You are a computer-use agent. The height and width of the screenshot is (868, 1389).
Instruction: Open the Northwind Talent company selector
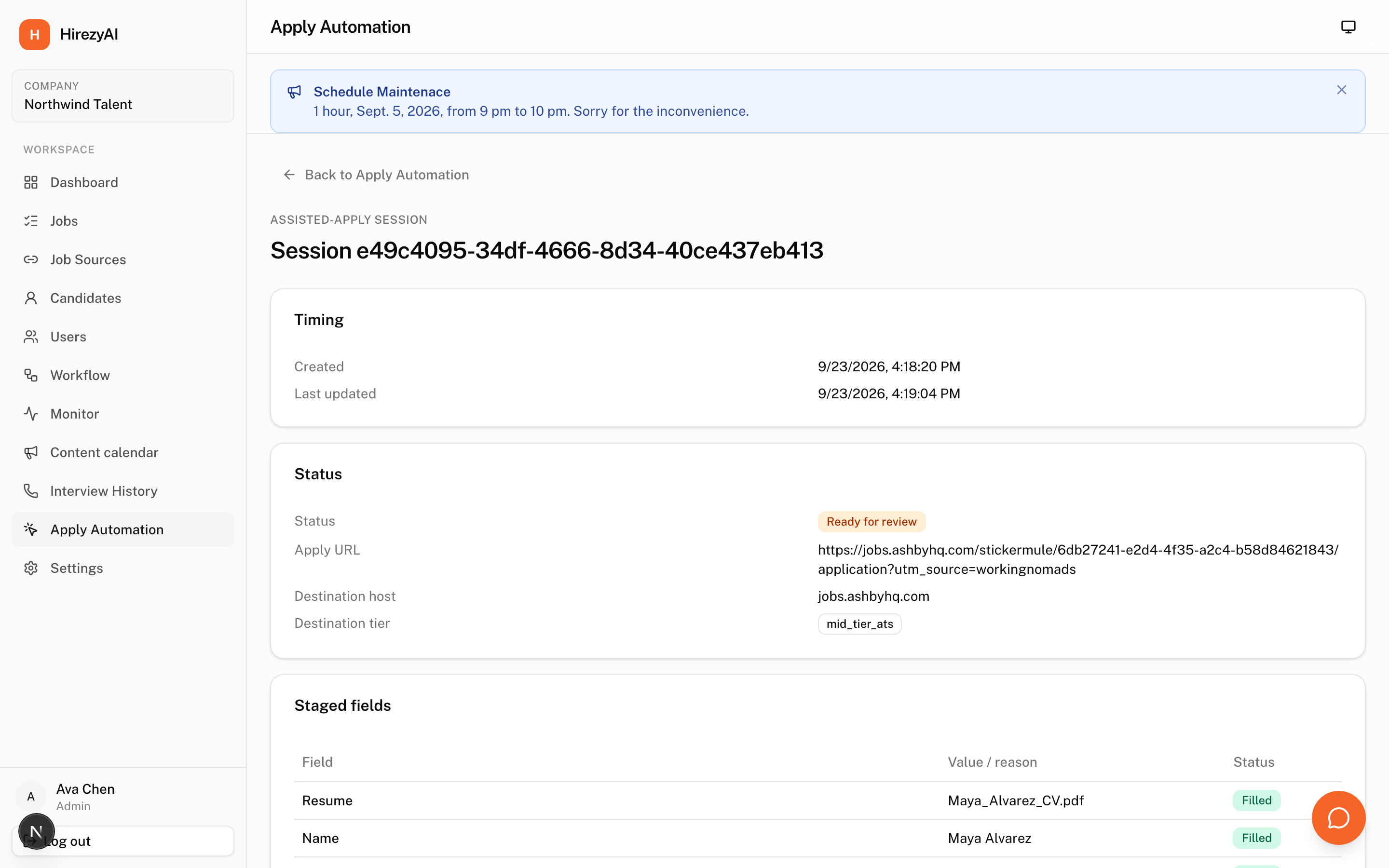coord(123,96)
